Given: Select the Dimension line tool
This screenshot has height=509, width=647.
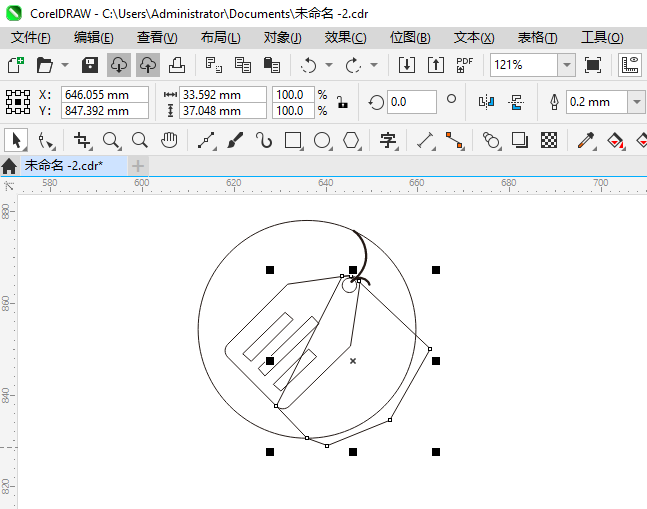Looking at the screenshot, I should pos(425,140).
